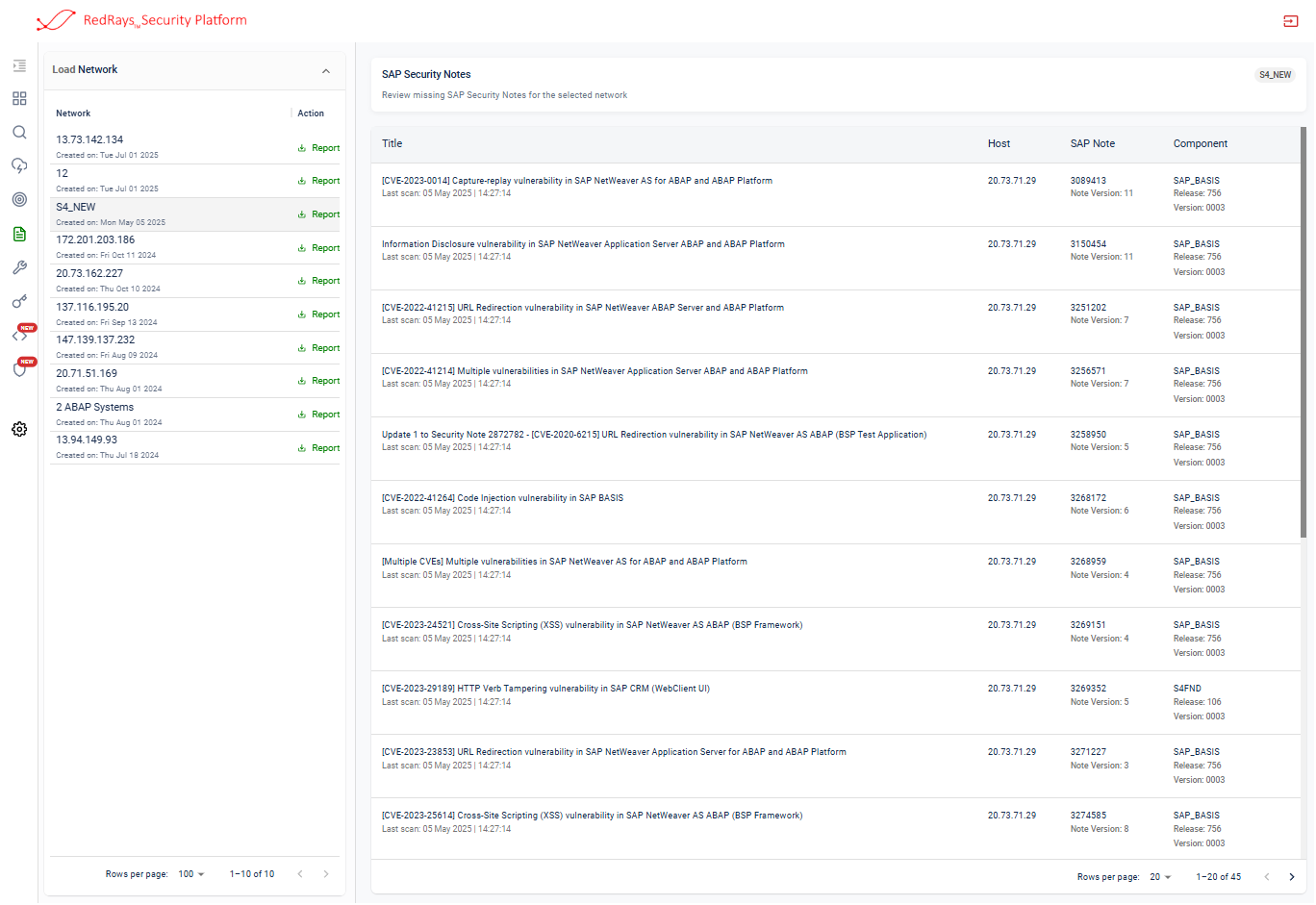Click the RedRays logo
The image size is (1316, 905).
141,20
